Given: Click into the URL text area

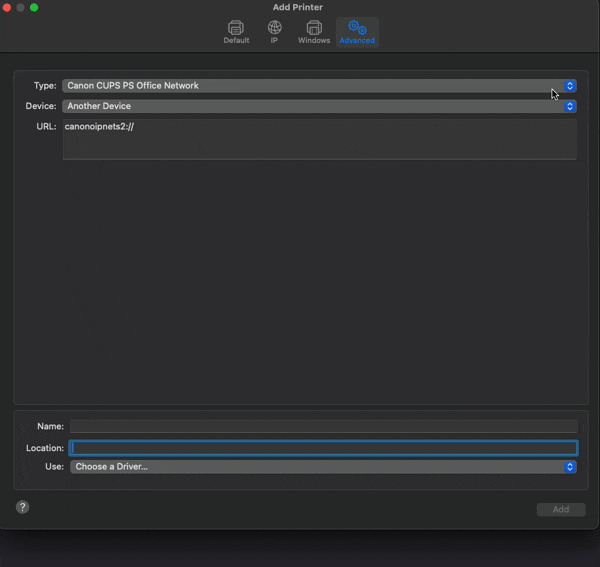Looking at the screenshot, I should (319, 140).
